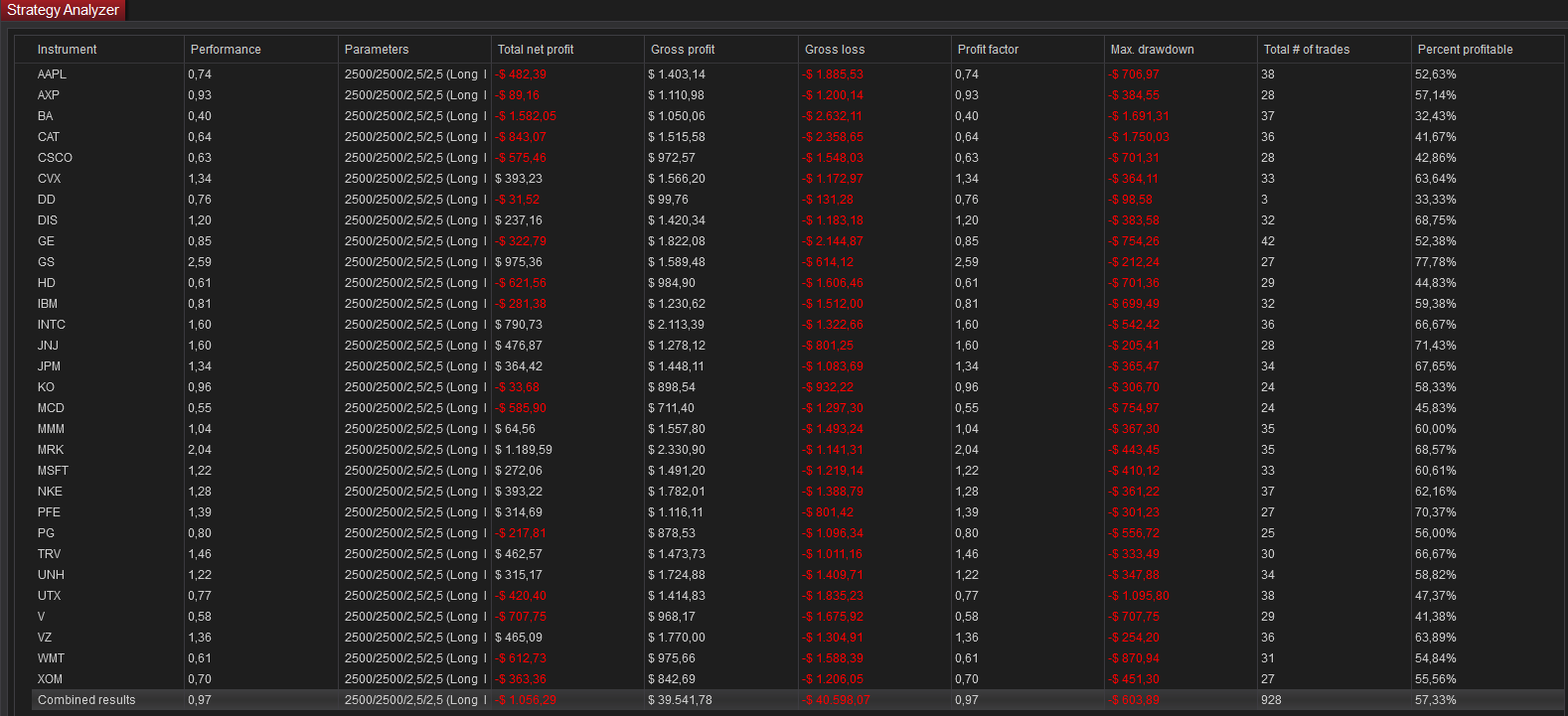Click the 2,04 value in Profit factor column

point(967,450)
